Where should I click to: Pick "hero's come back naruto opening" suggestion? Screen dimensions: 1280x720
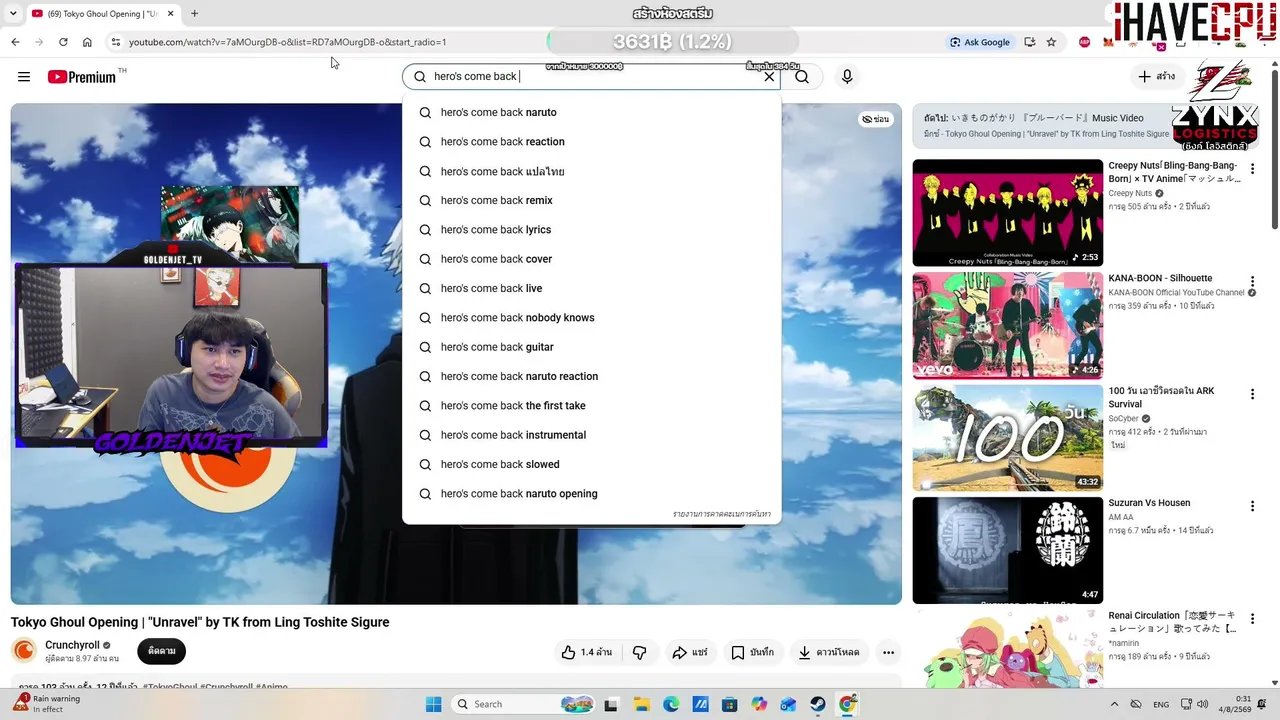tap(591, 494)
